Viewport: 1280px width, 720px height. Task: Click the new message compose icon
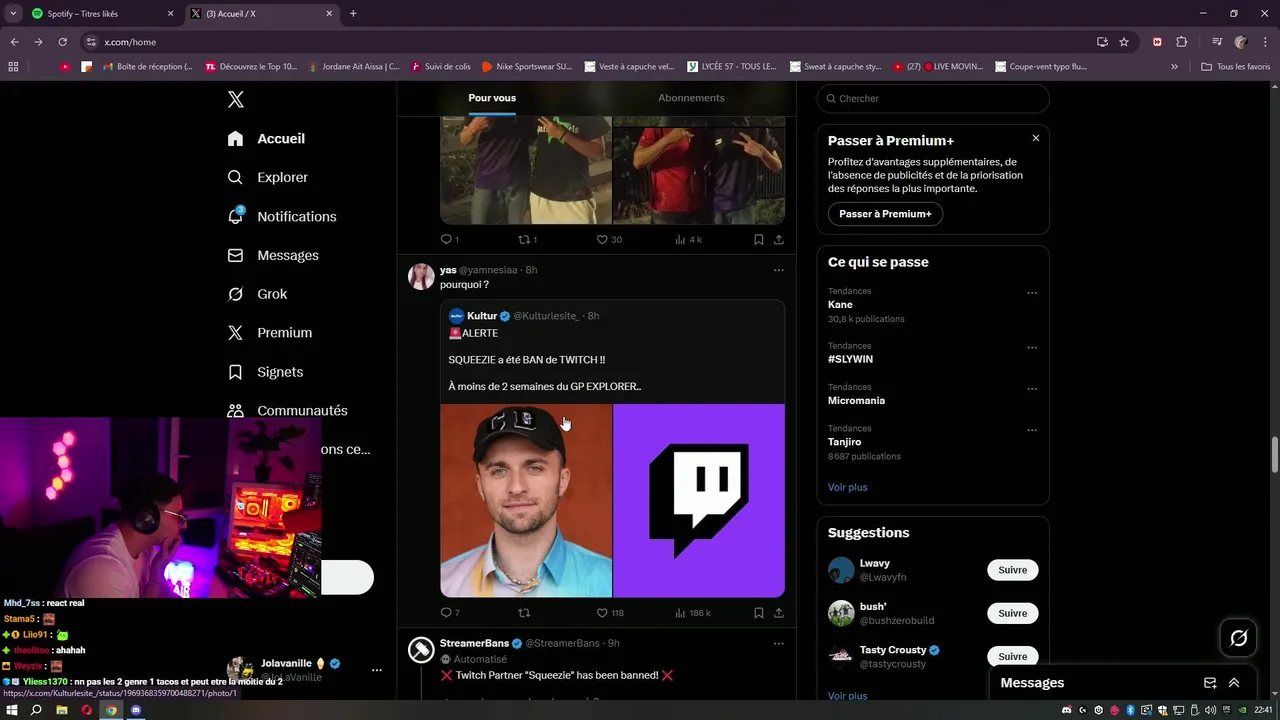[1210, 683]
